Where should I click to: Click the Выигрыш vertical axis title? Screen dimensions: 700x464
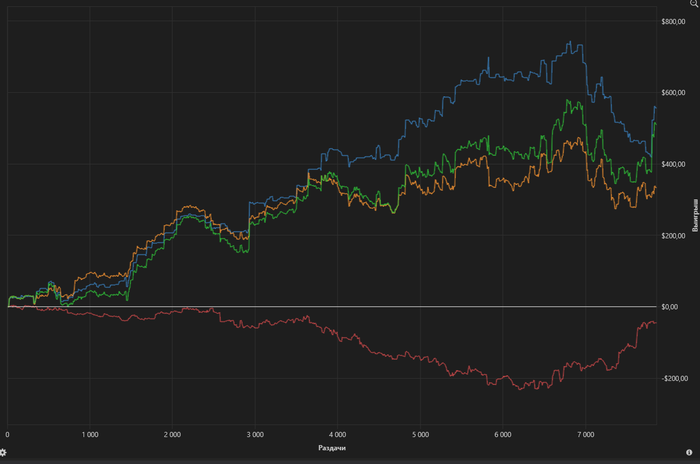(695, 215)
